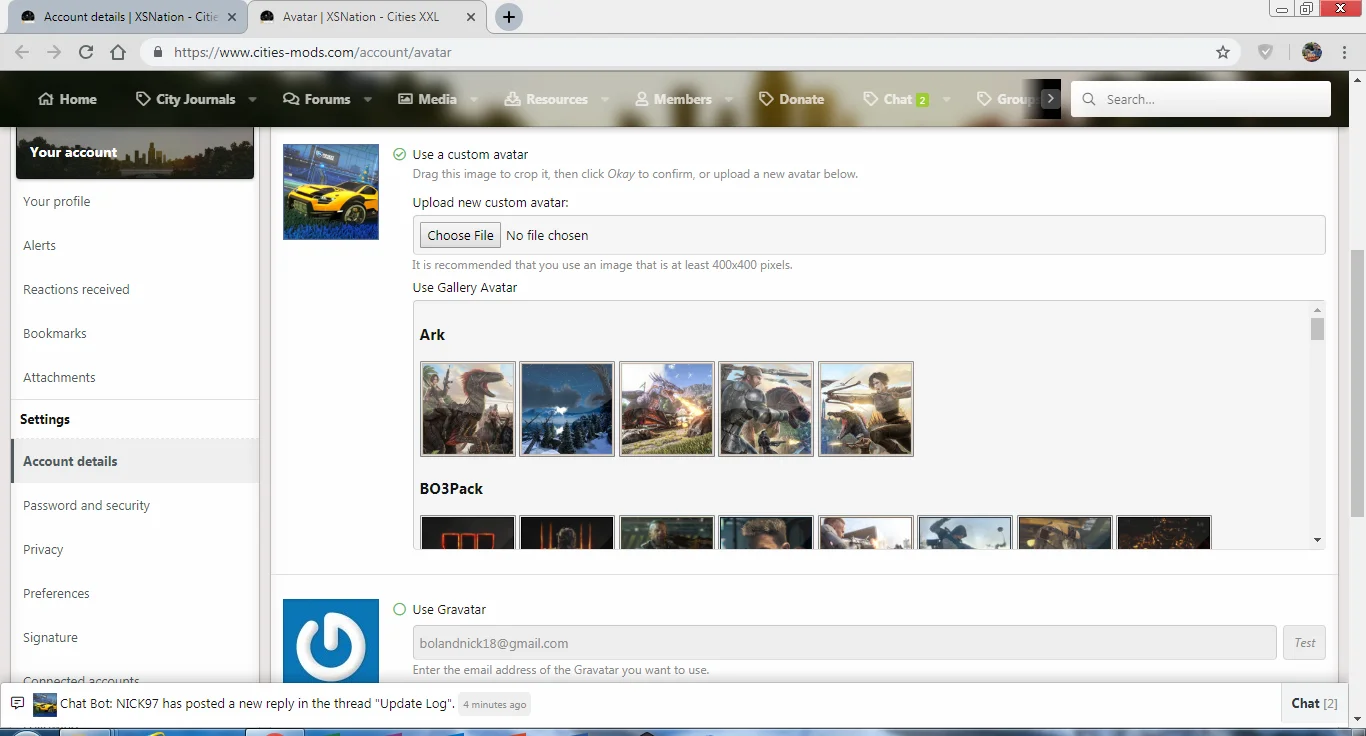Open the City Journals menu item

coord(186,99)
